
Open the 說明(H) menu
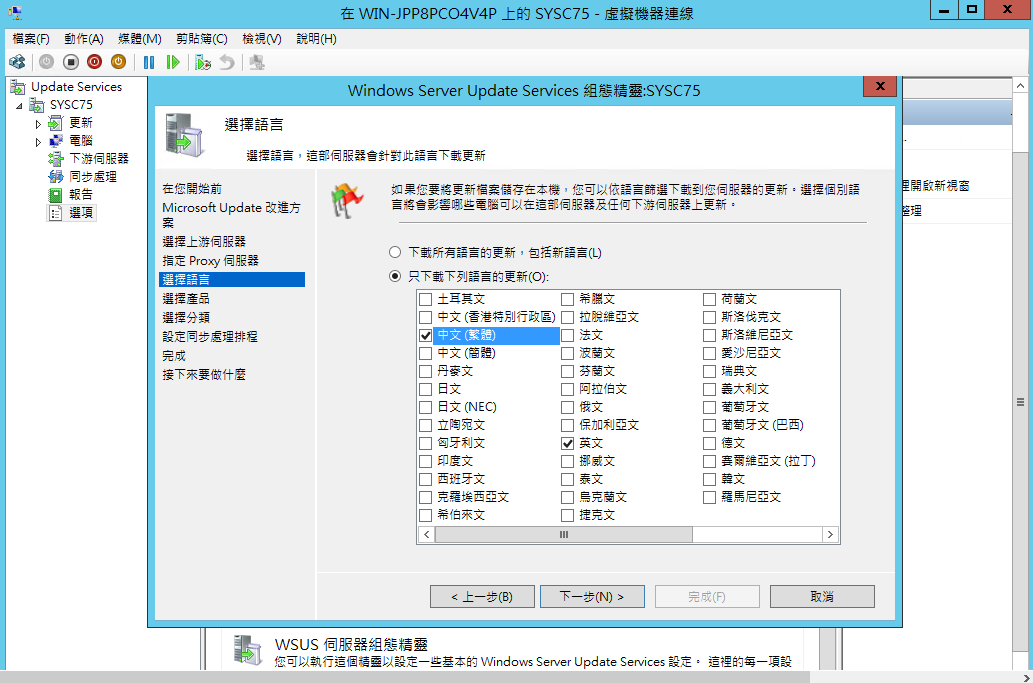(316, 39)
